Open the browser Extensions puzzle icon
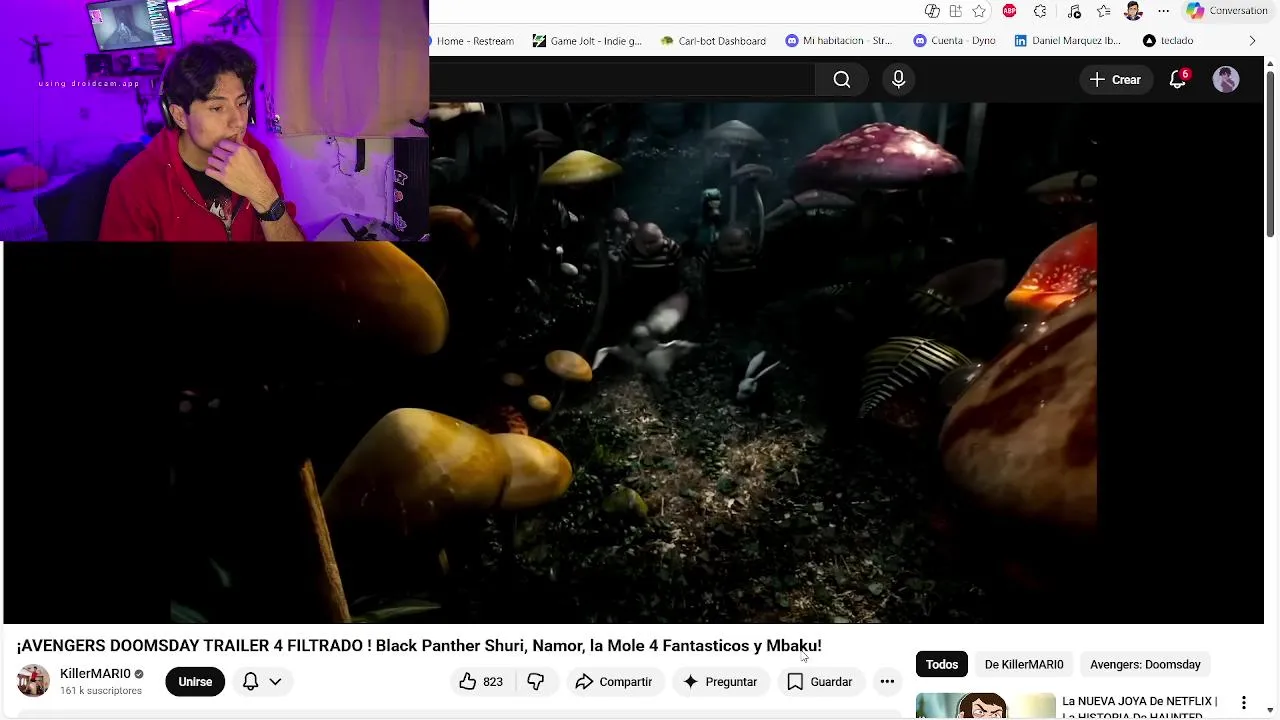Viewport: 1280px width, 720px height. pyautogui.click(x=1040, y=11)
